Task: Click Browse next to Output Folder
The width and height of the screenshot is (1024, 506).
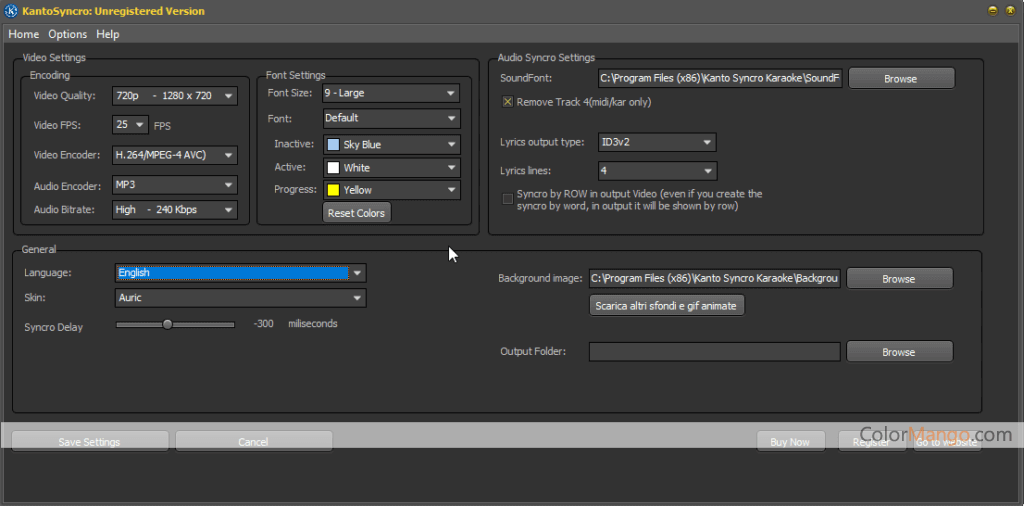Action: [x=899, y=352]
